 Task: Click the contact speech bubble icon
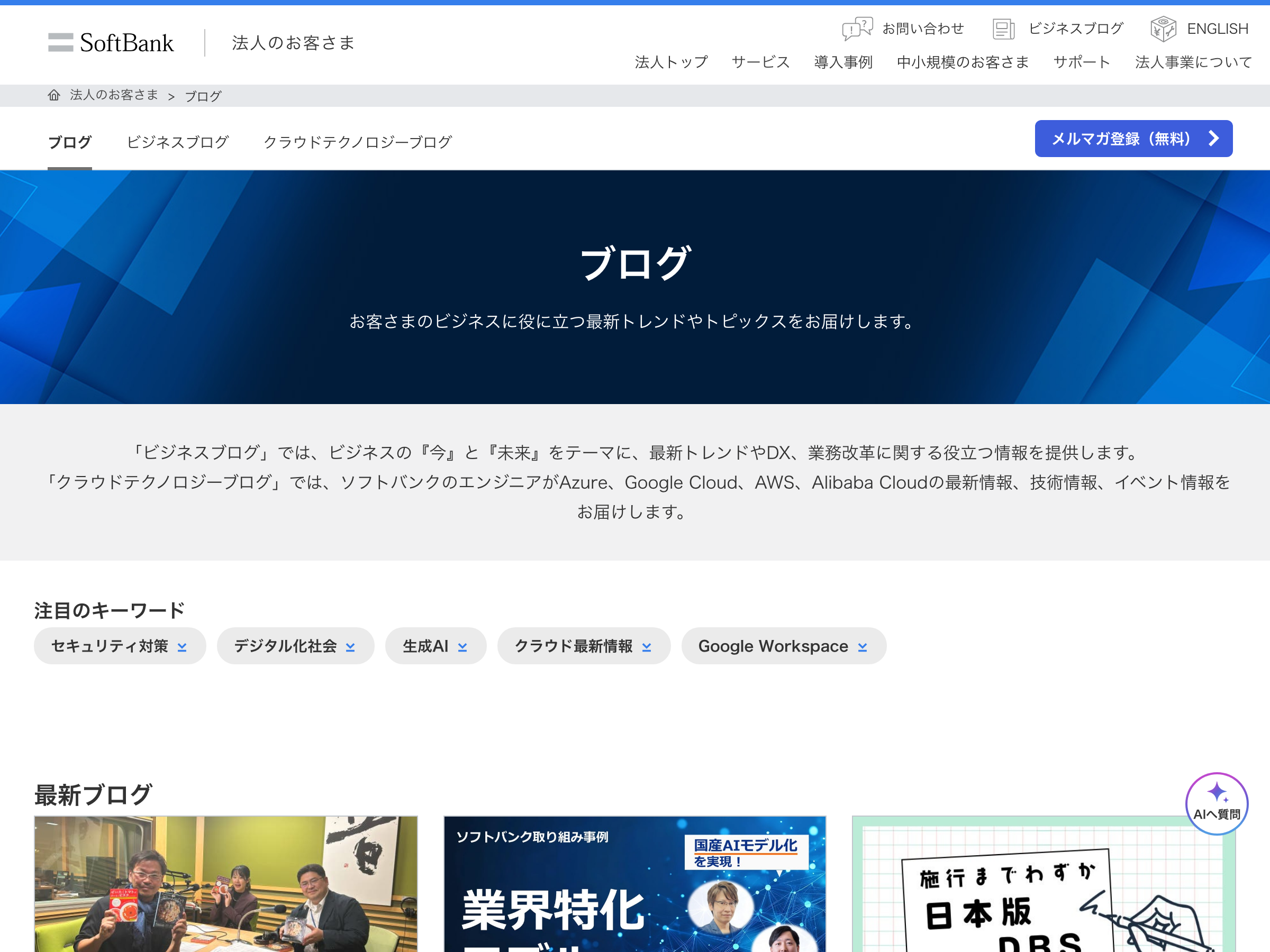(857, 29)
